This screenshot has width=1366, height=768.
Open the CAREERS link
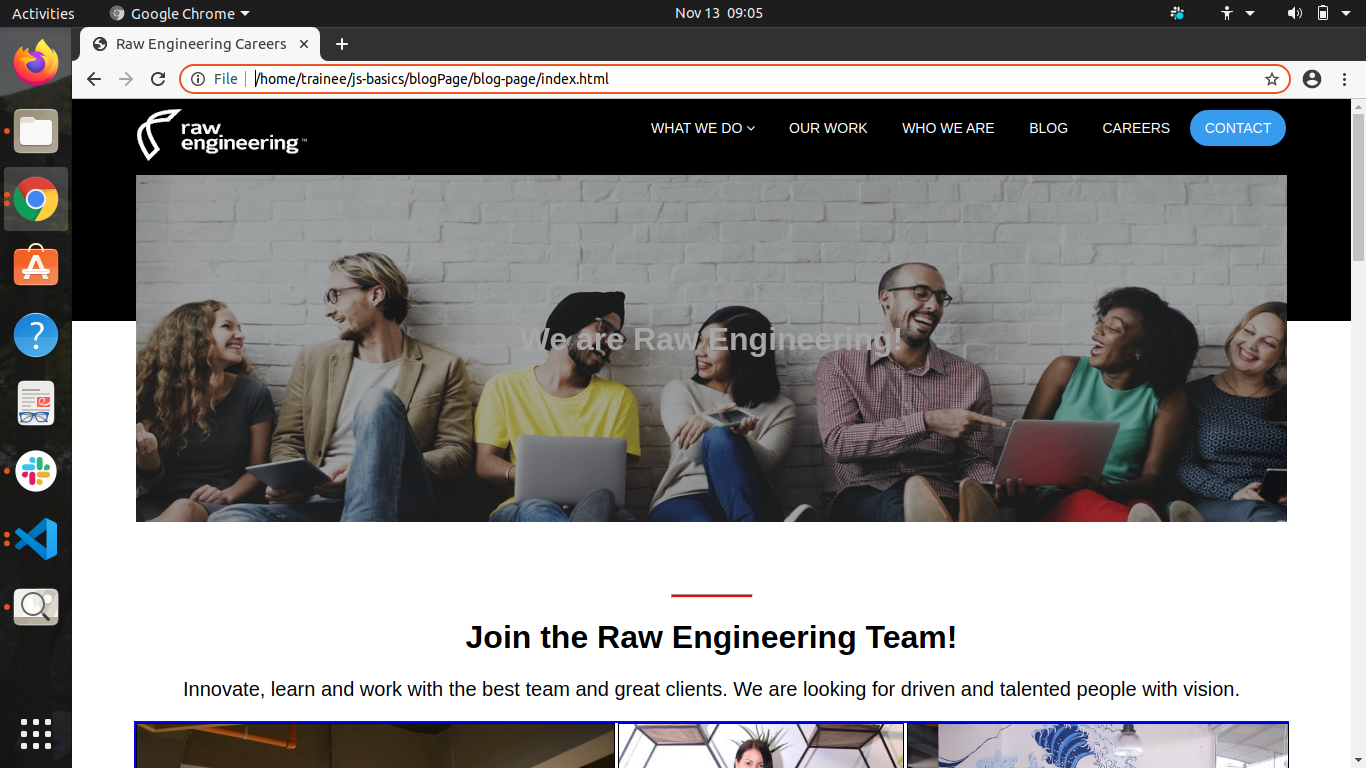click(1136, 128)
